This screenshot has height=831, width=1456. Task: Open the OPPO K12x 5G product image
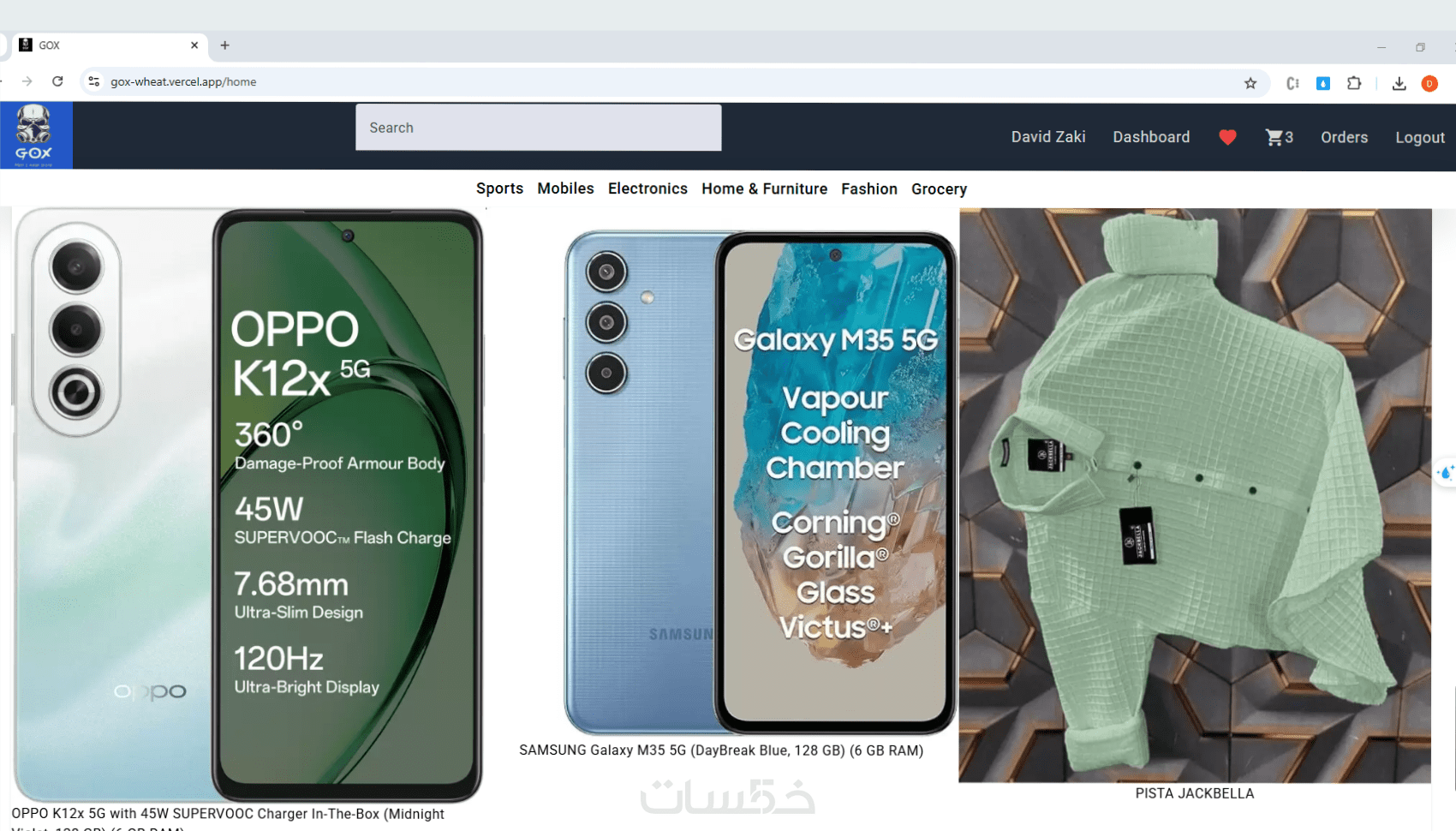point(248,505)
